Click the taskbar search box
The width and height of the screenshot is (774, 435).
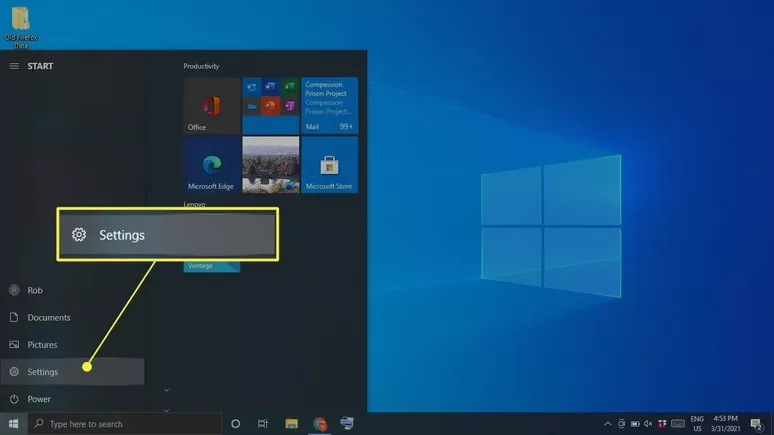(x=125, y=424)
